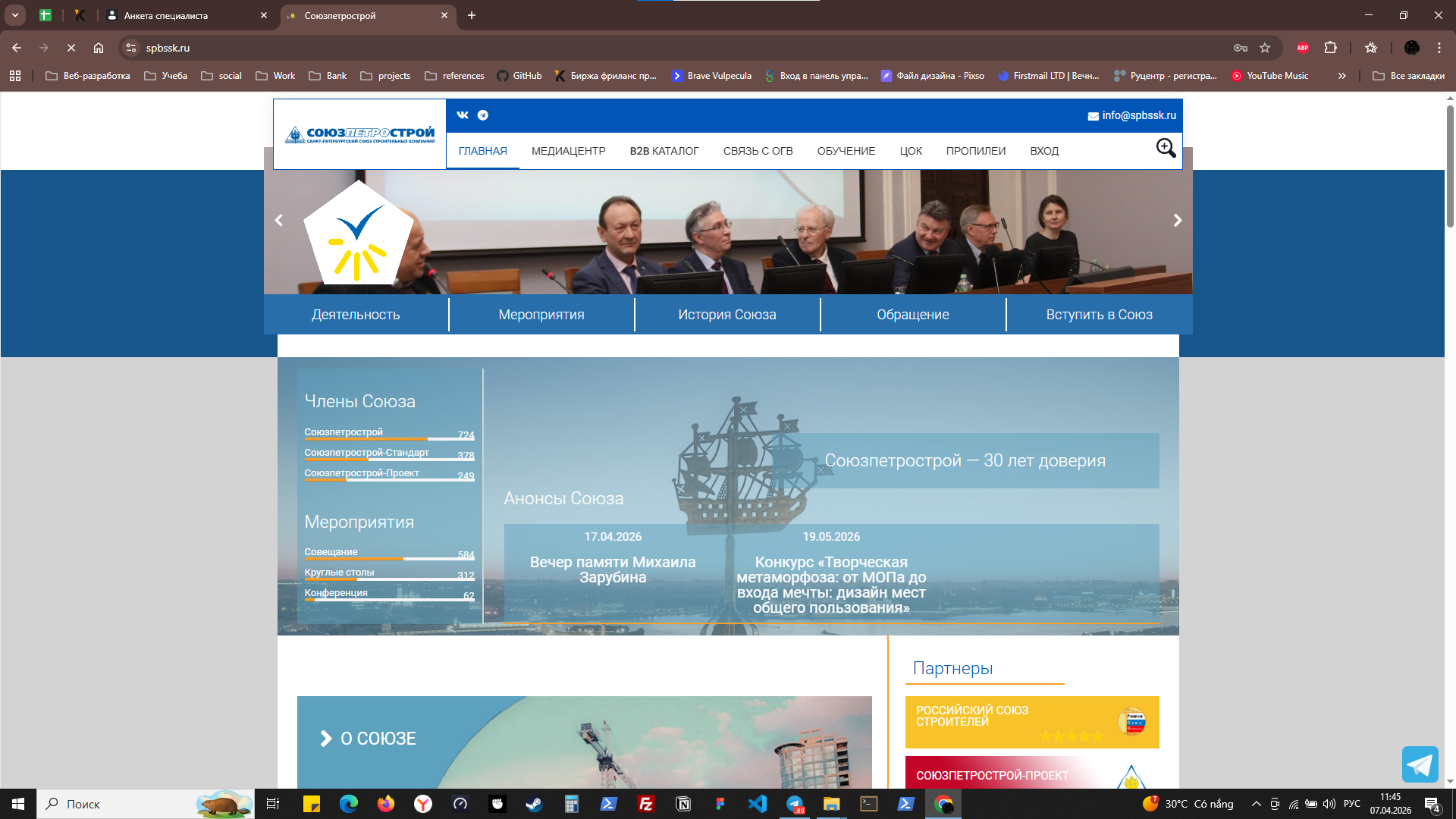The width and height of the screenshot is (1456, 819).
Task: Go to next slide with right arrow
Action: click(x=1177, y=220)
